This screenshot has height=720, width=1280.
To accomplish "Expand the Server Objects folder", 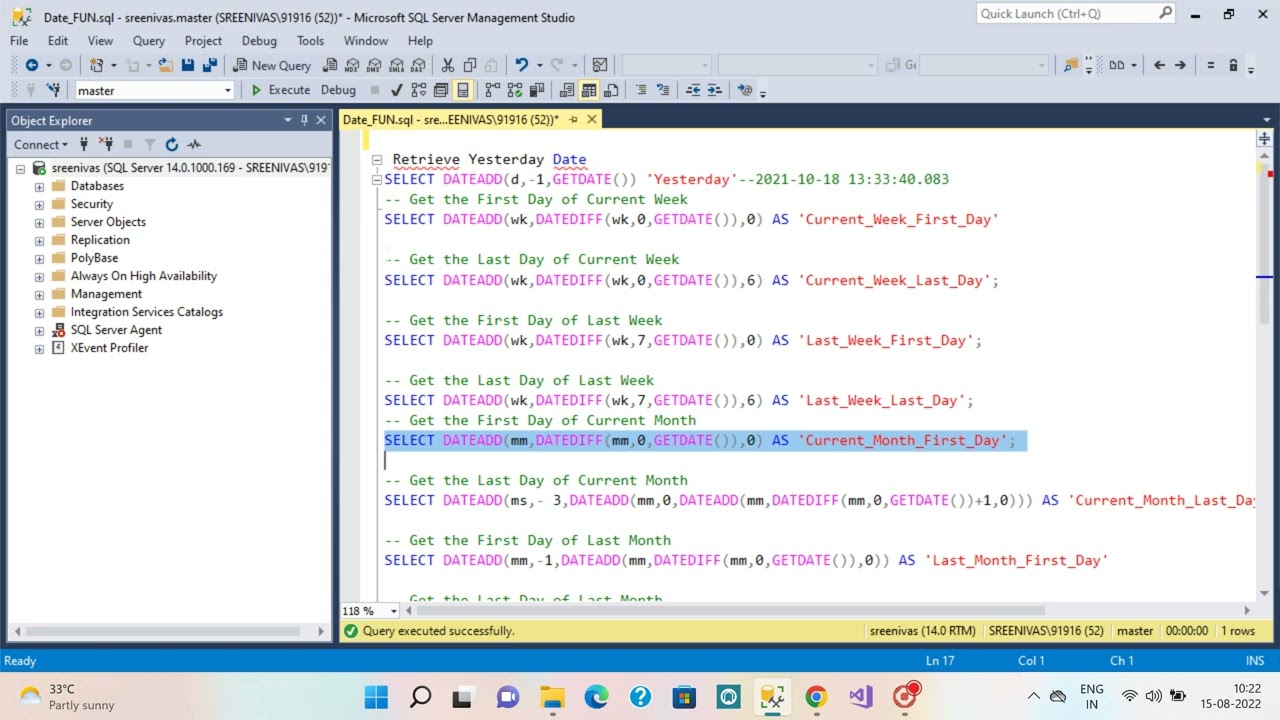I will (39, 222).
